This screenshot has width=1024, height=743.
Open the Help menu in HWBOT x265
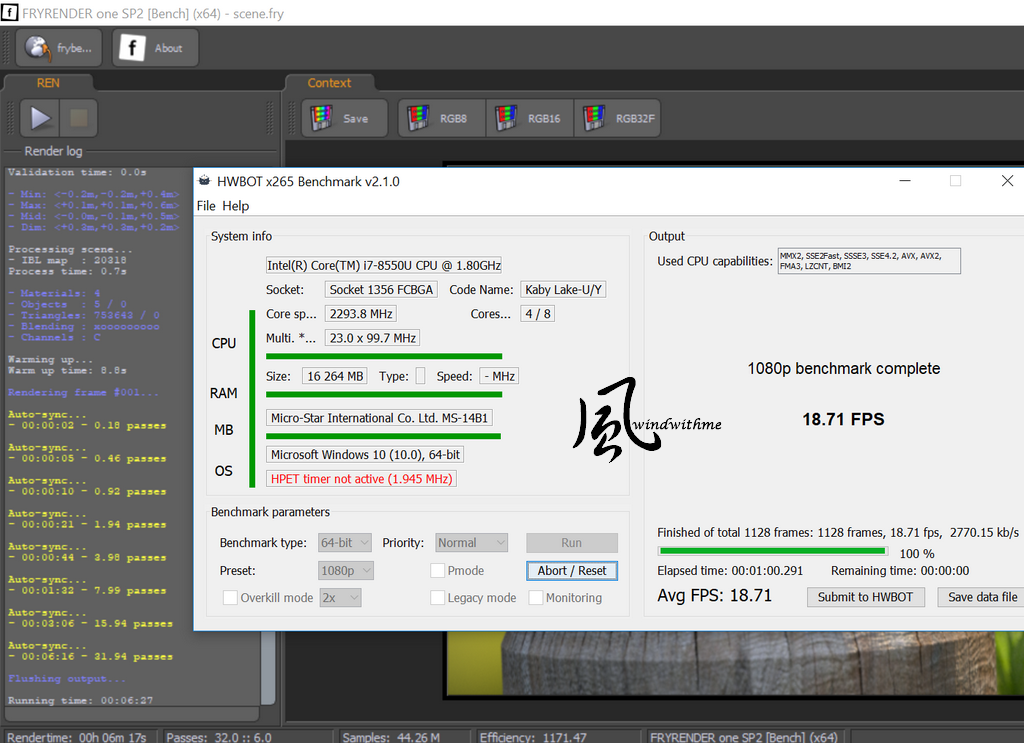[235, 206]
